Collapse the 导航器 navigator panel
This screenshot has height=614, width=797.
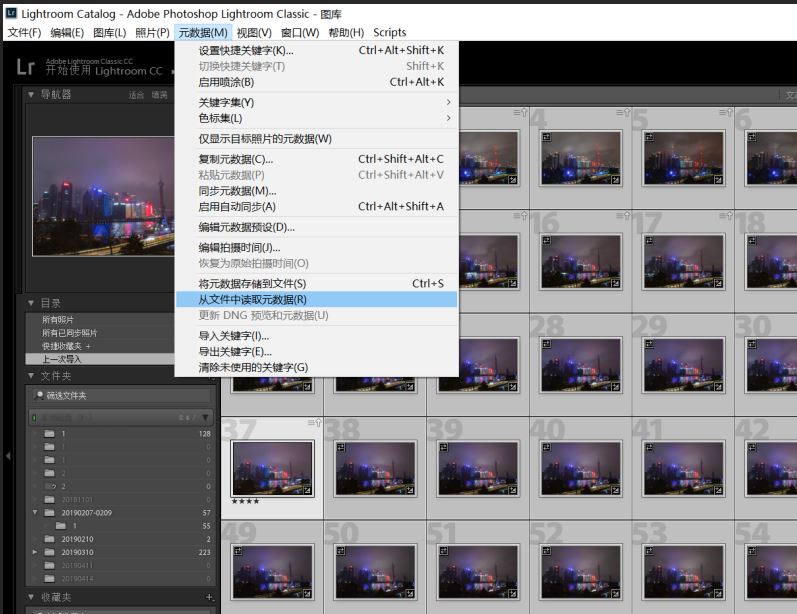click(32, 95)
